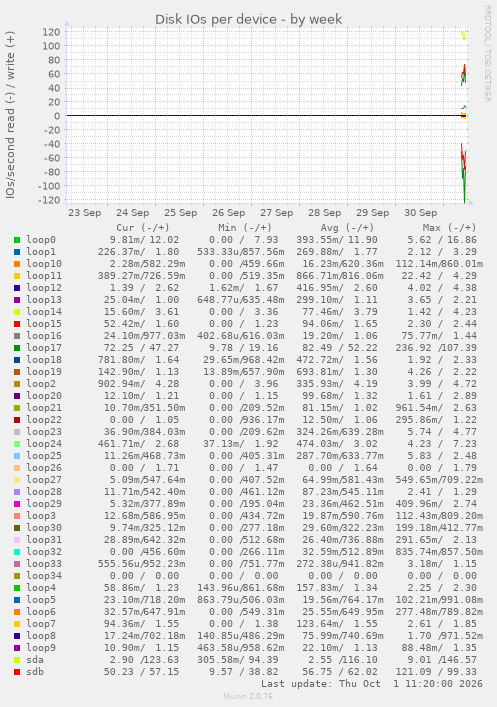
Task: Click the 'loop22' legend label
Action: coord(44,420)
